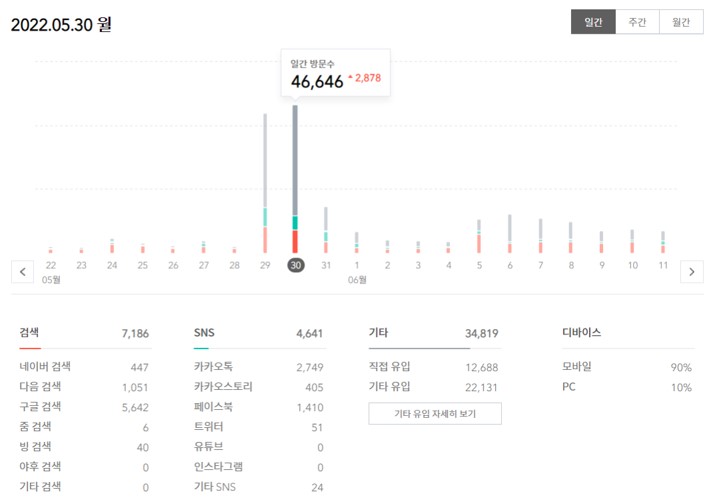
Task: Click the 빙 검색 row label
Action: [x=35, y=446]
